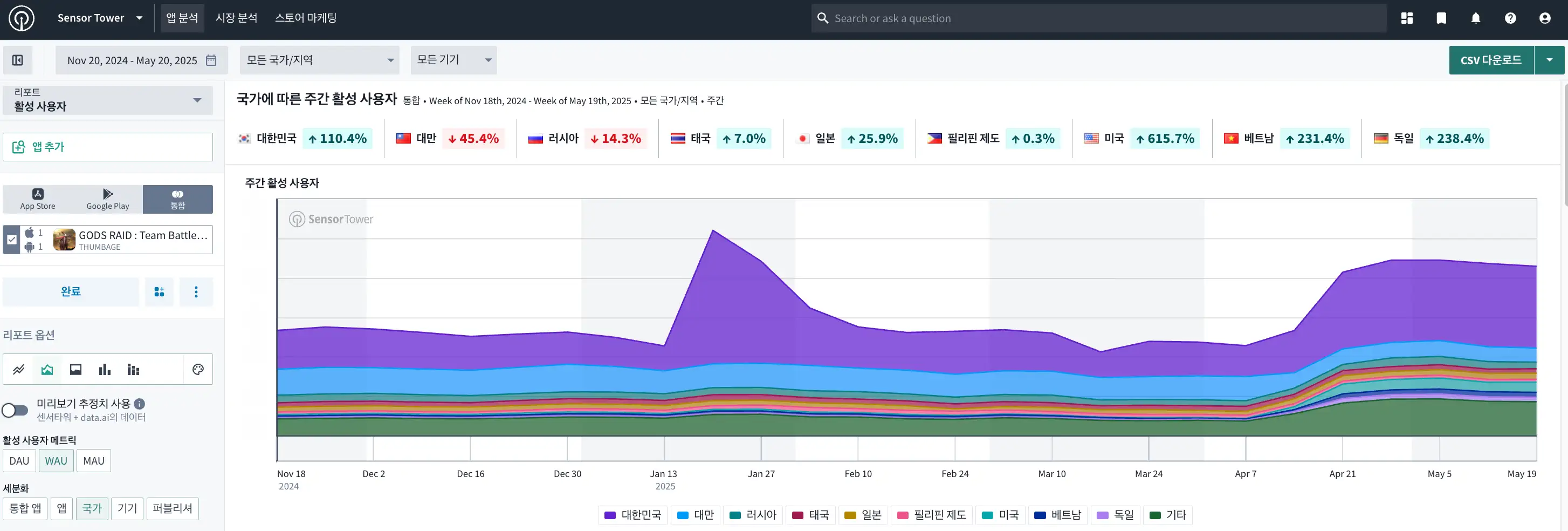Image resolution: width=1568 pixels, height=531 pixels.
Task: Open the notifications bell
Action: [1475, 18]
